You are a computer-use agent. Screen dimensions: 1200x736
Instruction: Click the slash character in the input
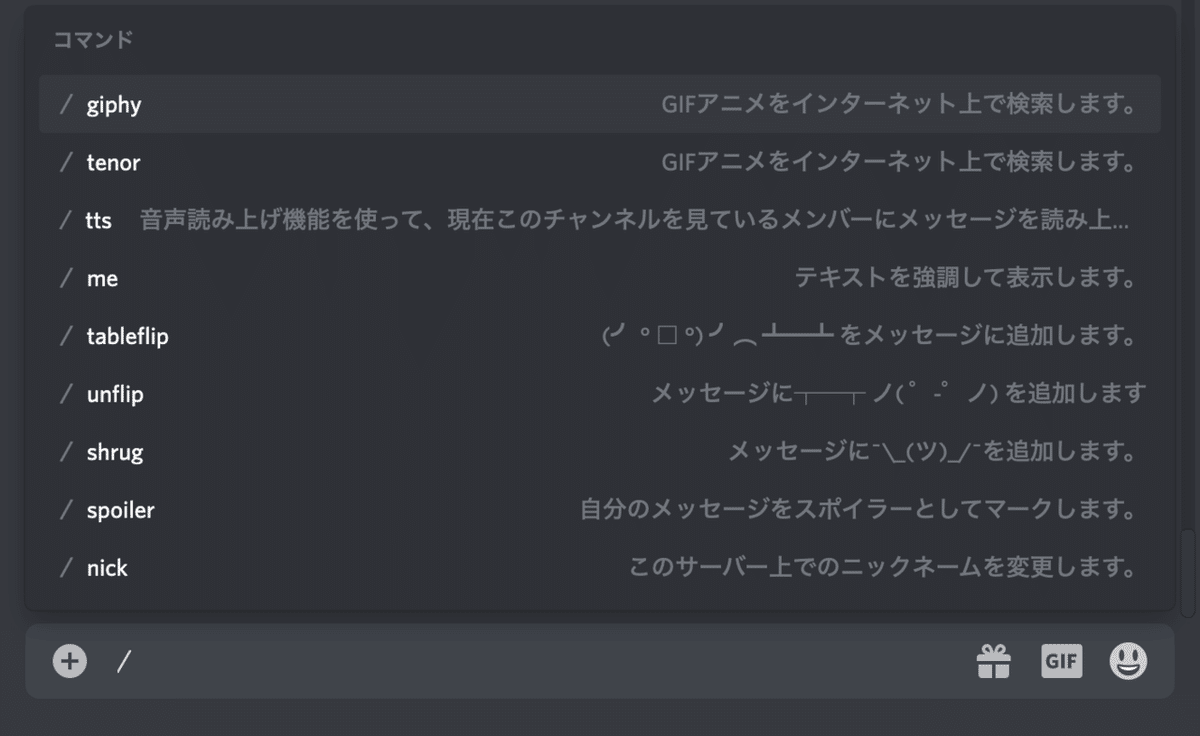coord(124,661)
